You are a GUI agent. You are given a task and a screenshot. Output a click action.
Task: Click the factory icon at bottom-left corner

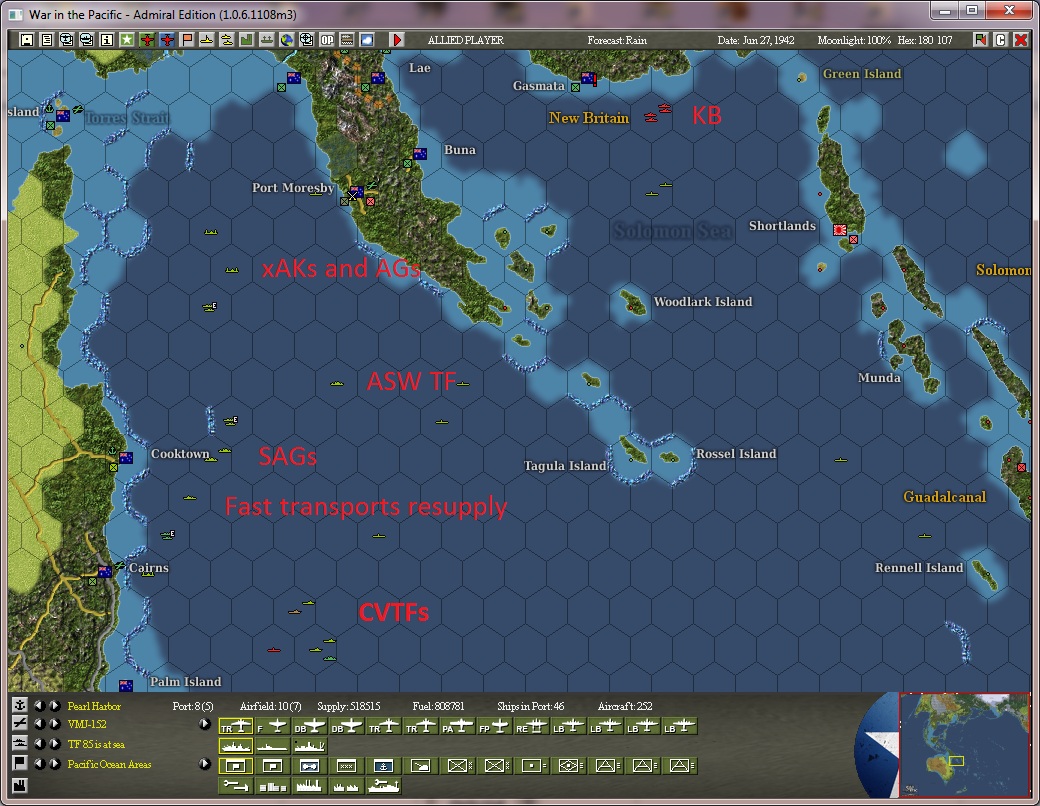click(x=19, y=786)
